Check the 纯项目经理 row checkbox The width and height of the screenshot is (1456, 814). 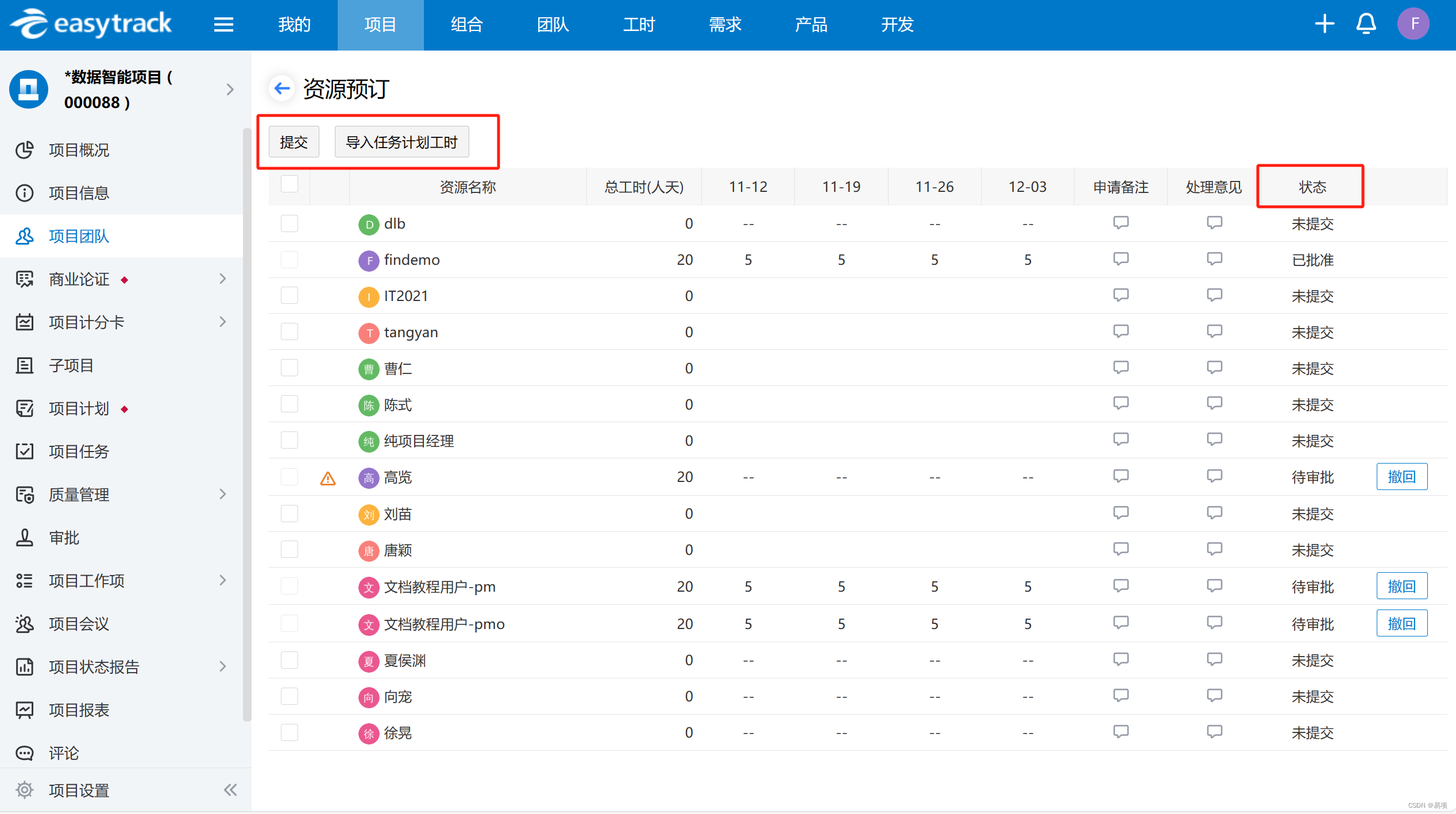289,440
